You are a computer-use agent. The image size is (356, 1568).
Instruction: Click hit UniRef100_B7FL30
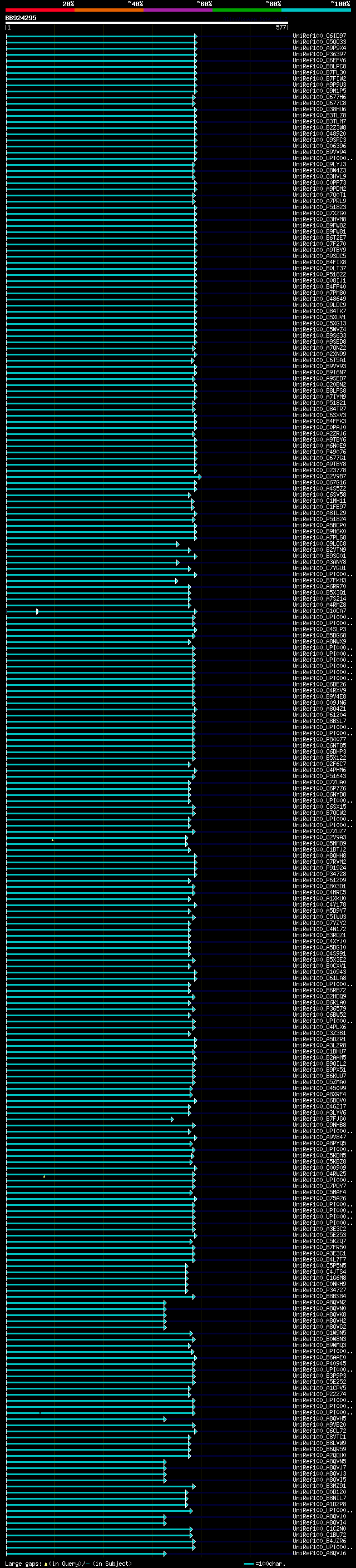point(319,72)
